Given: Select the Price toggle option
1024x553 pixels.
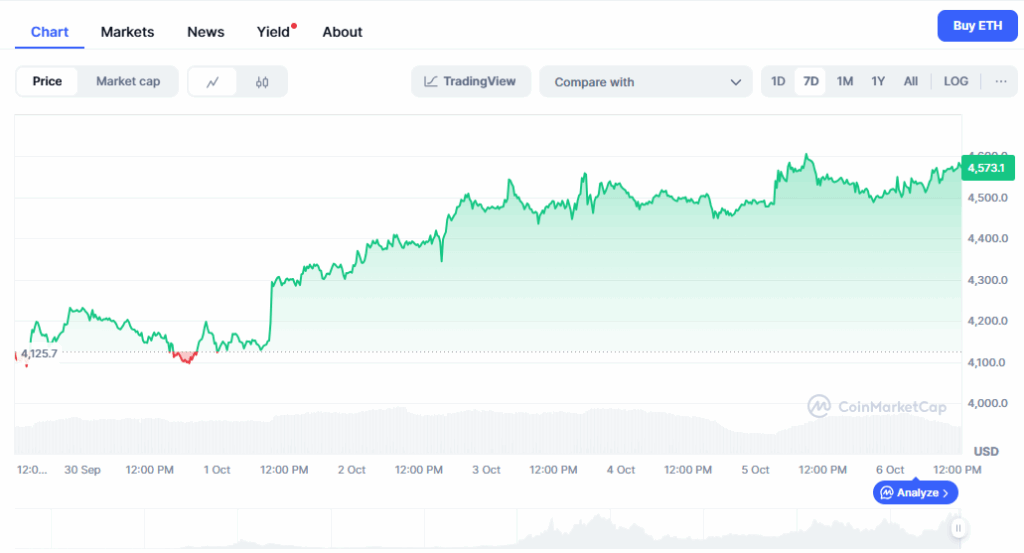Looking at the screenshot, I should click(x=47, y=82).
